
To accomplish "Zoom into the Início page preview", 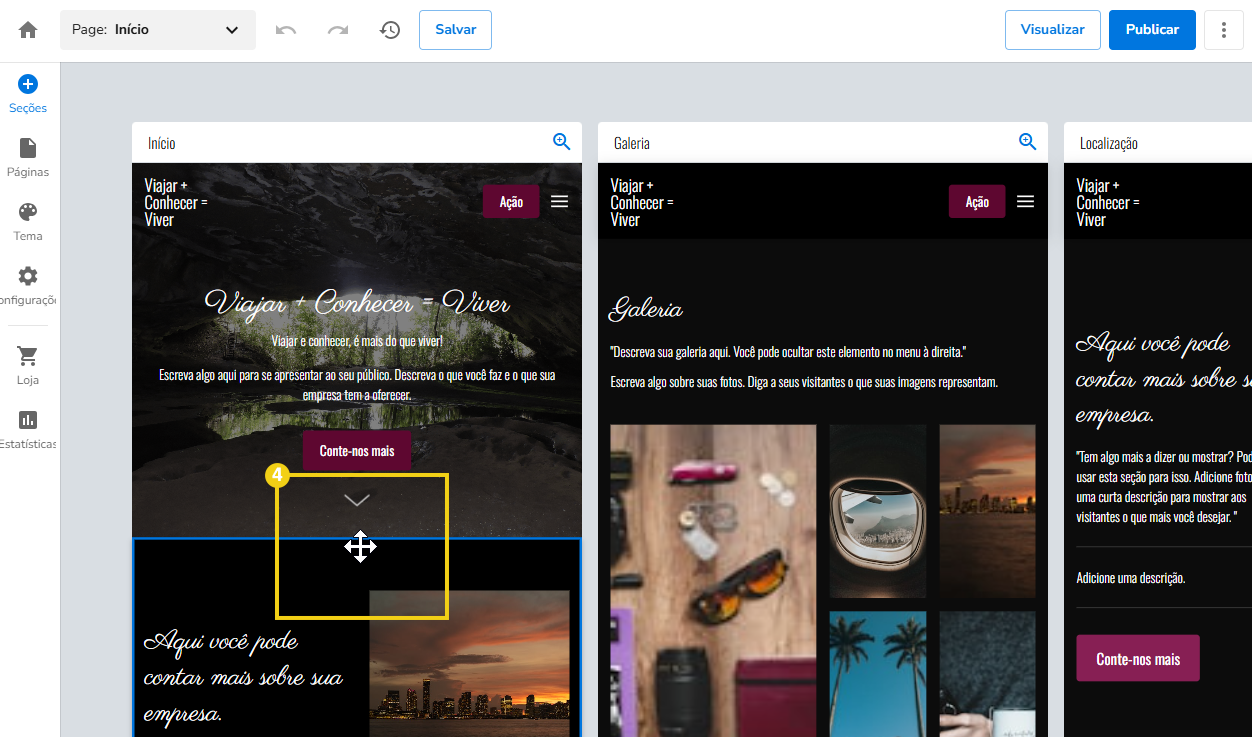I will click(x=561, y=142).
